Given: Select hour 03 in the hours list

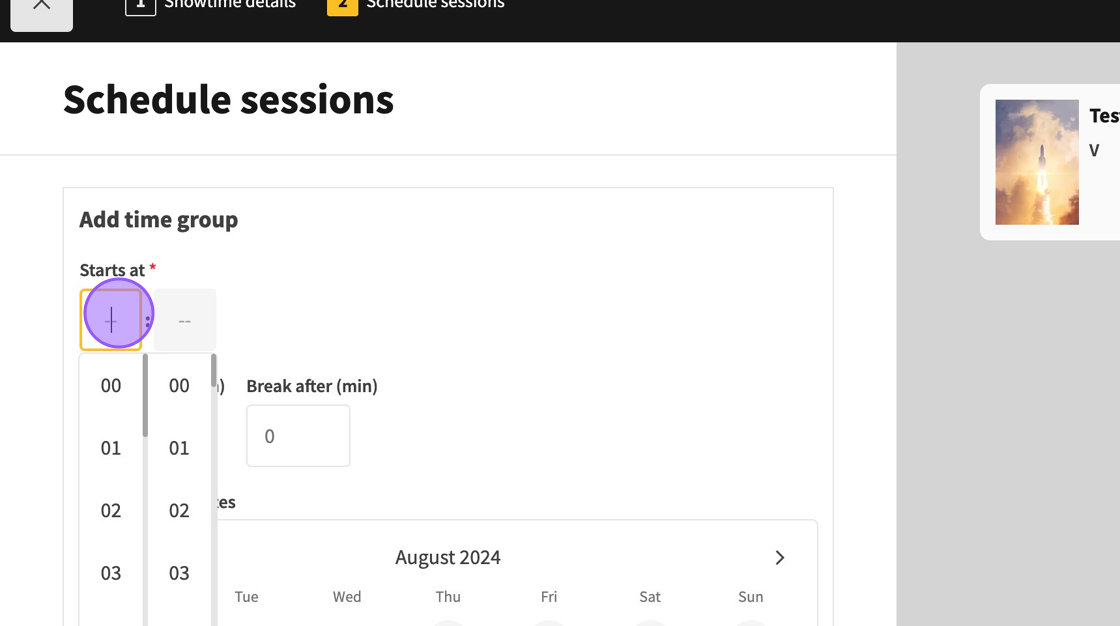Looking at the screenshot, I should [111, 573].
